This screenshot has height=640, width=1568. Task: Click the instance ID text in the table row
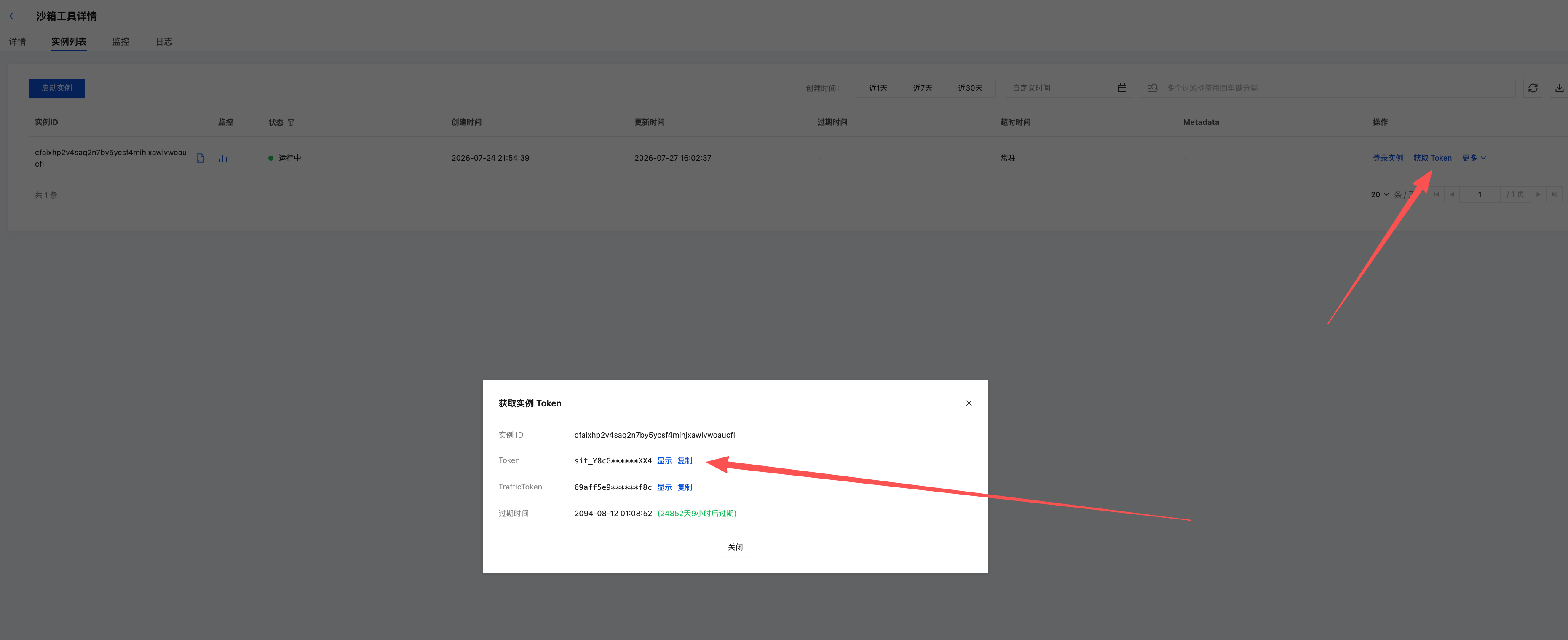pos(111,159)
